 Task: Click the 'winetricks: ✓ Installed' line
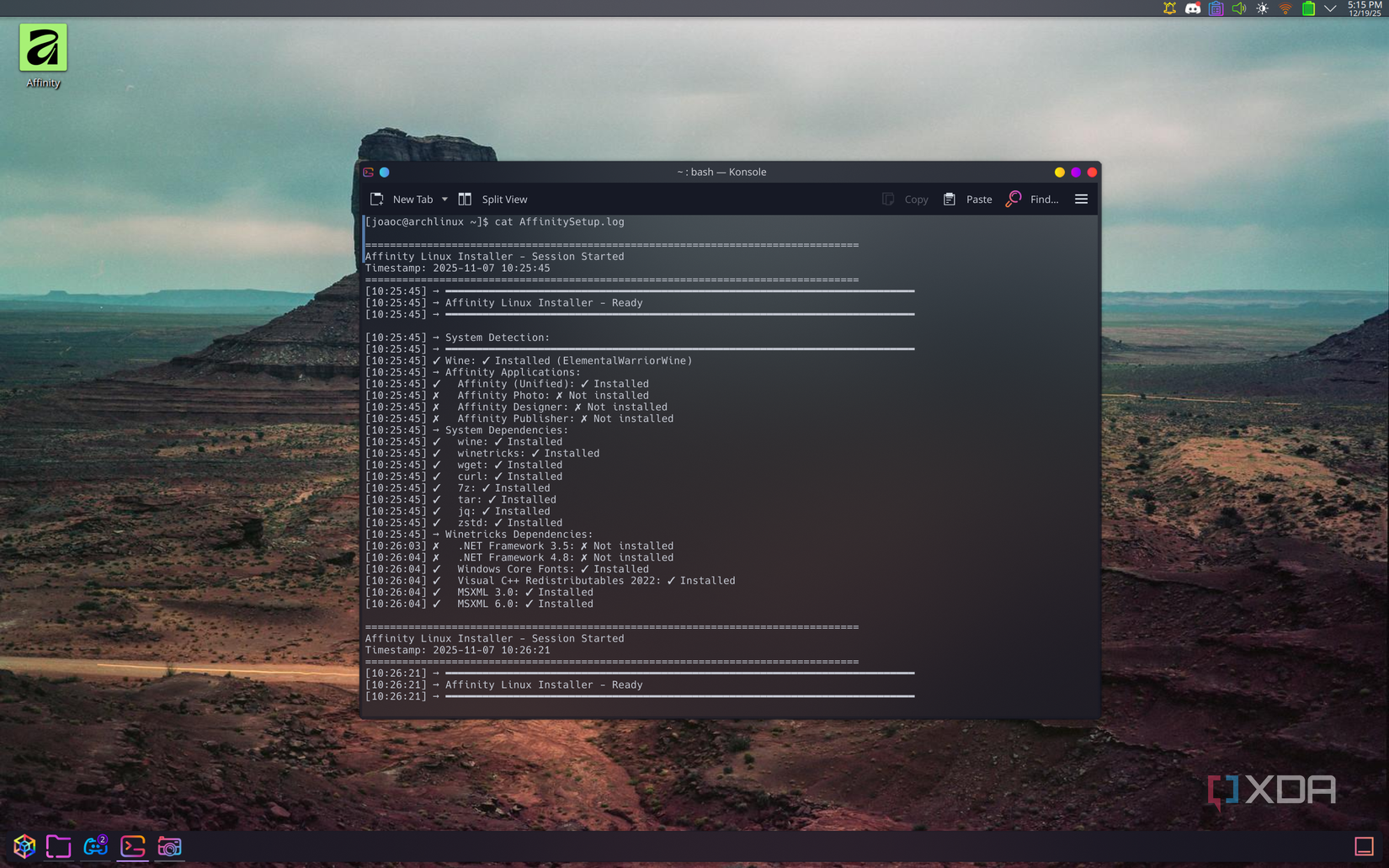click(482, 454)
